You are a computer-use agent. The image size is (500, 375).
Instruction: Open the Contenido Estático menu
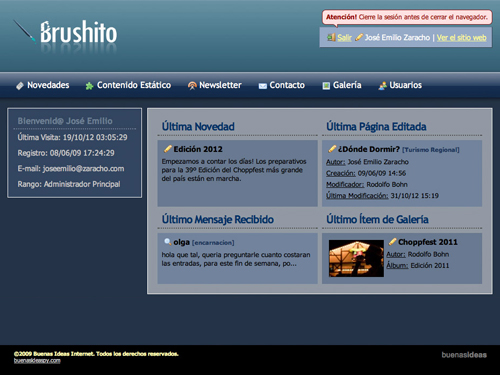pos(134,85)
